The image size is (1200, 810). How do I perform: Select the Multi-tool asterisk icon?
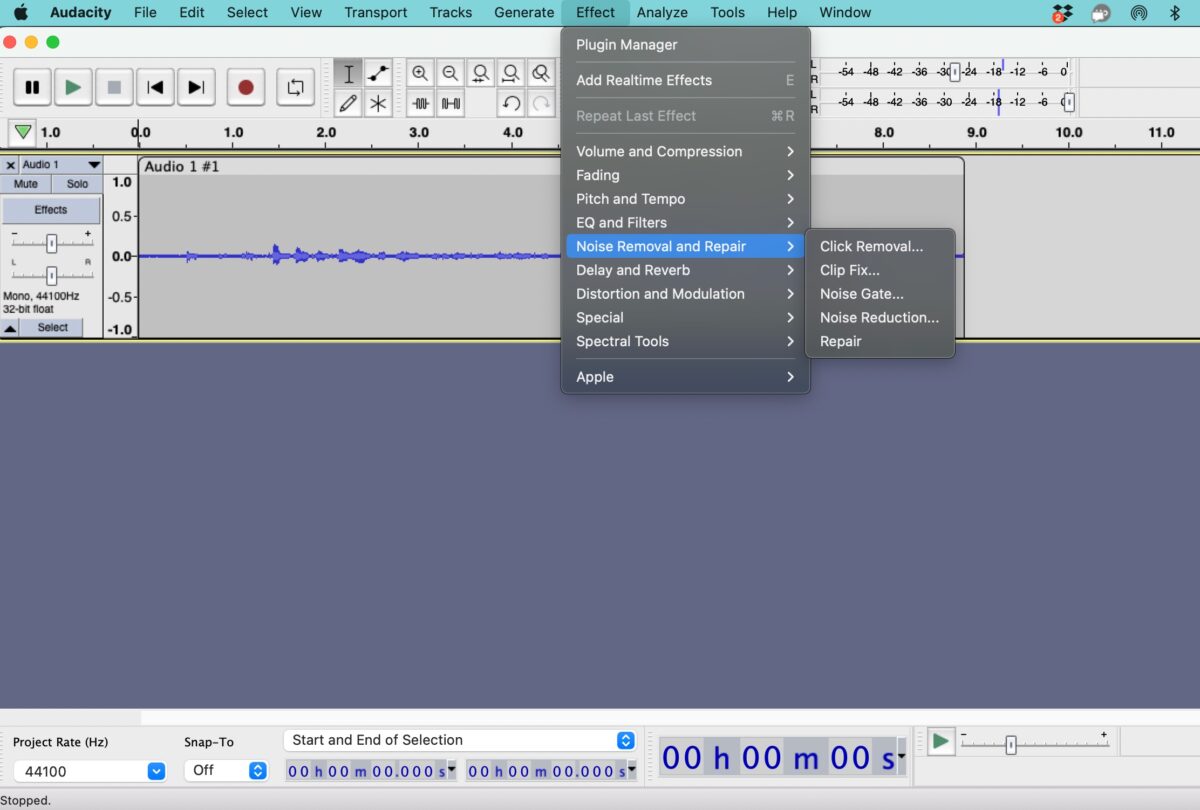pos(378,102)
